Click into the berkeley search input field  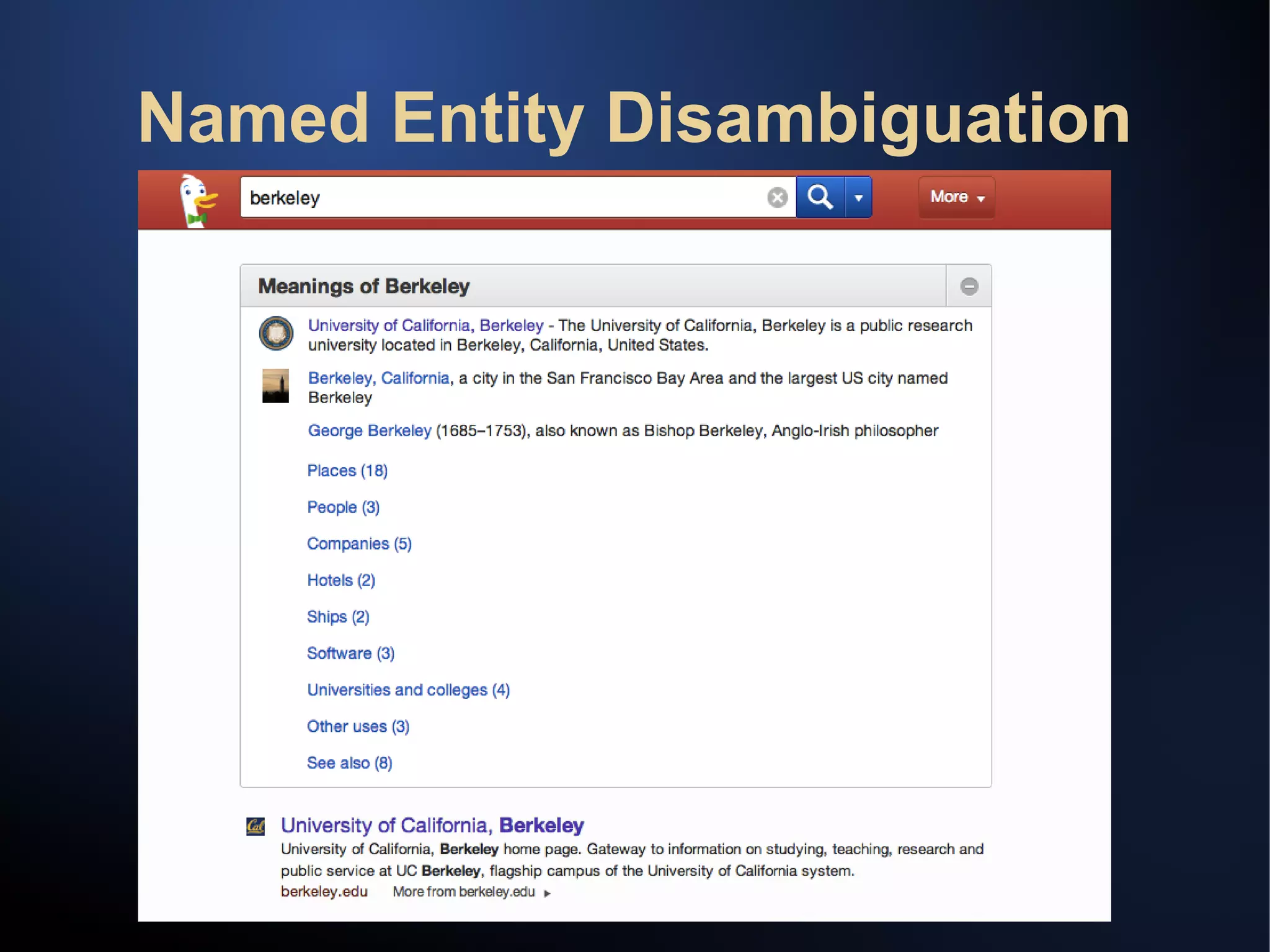[496, 198]
